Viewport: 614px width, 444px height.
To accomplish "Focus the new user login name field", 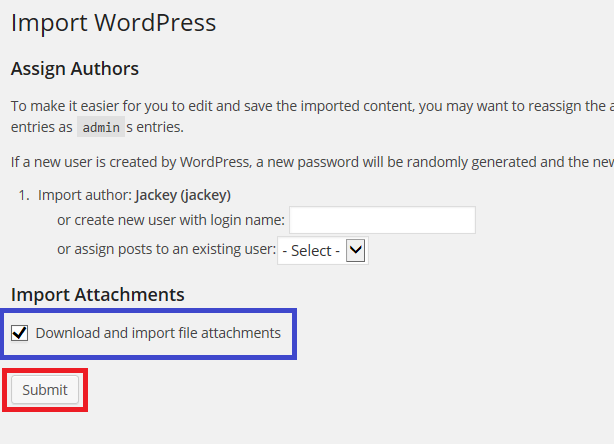I will pos(382,220).
